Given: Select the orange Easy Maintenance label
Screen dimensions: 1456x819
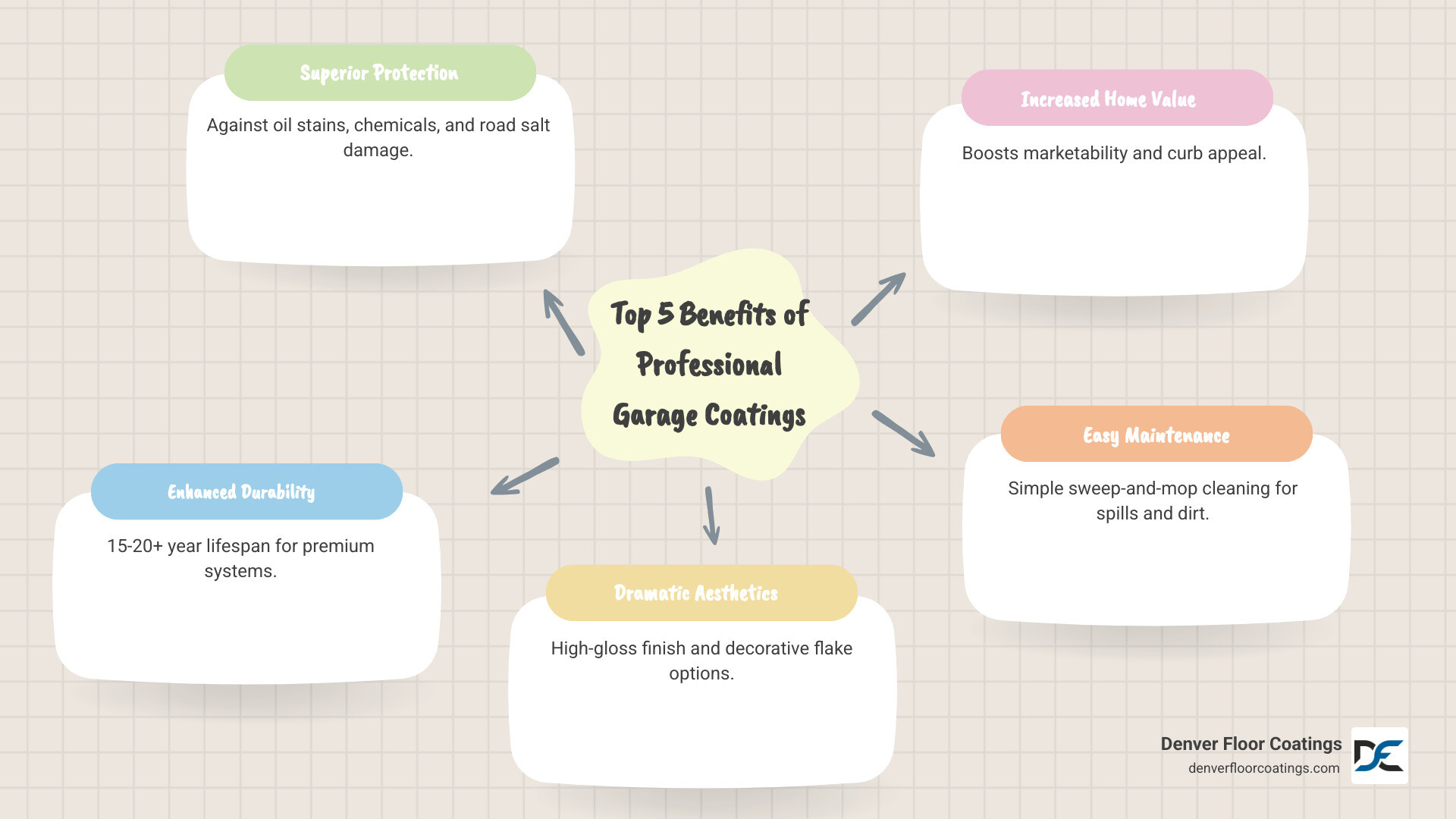Looking at the screenshot, I should (1156, 434).
